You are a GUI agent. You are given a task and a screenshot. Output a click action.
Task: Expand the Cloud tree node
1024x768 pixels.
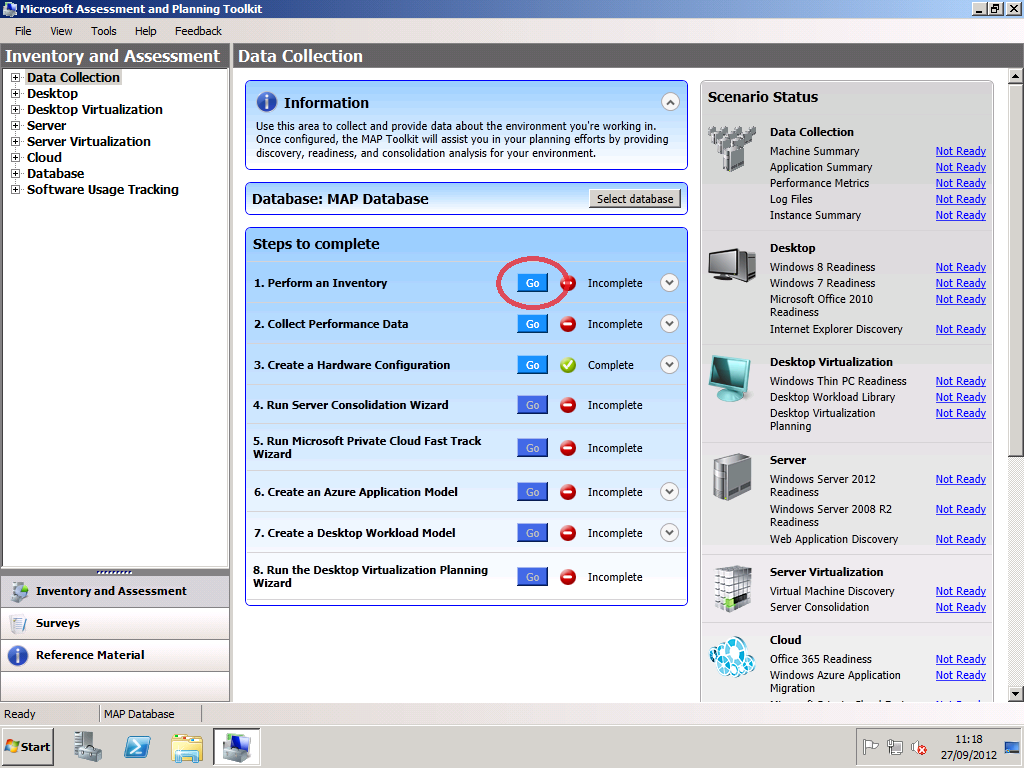[x=16, y=157]
